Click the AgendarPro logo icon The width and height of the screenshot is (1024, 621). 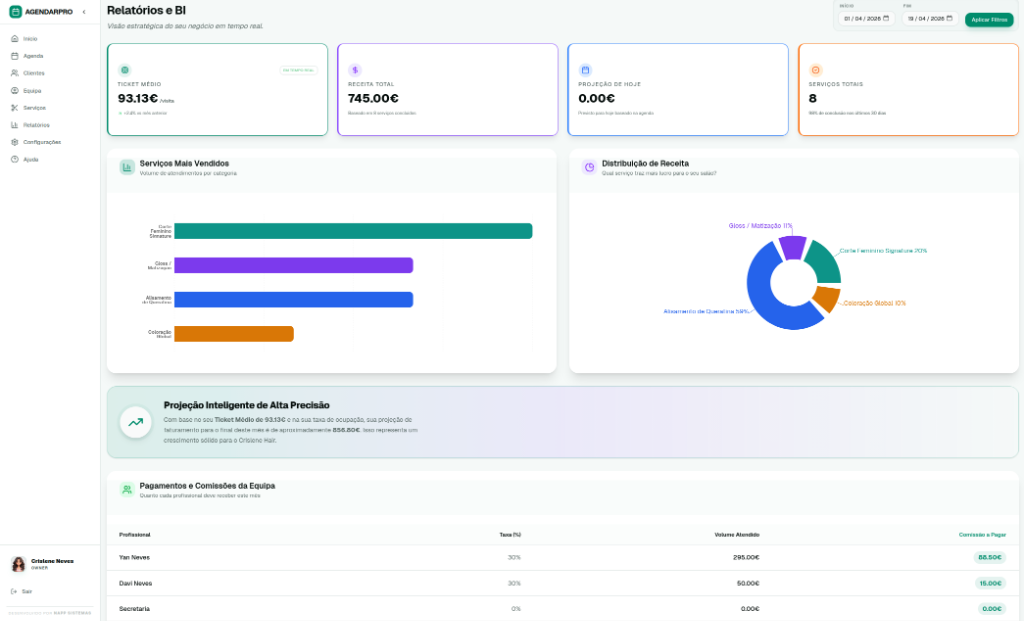15,12
